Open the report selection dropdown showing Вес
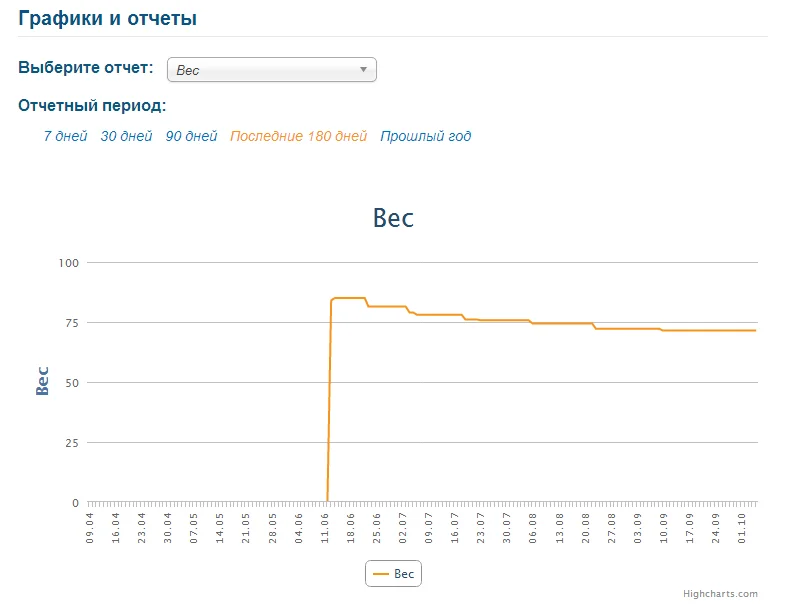 (x=270, y=70)
